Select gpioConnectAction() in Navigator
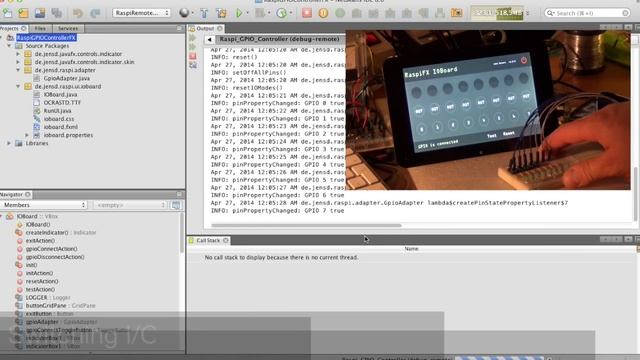The image size is (640, 360). (51, 249)
